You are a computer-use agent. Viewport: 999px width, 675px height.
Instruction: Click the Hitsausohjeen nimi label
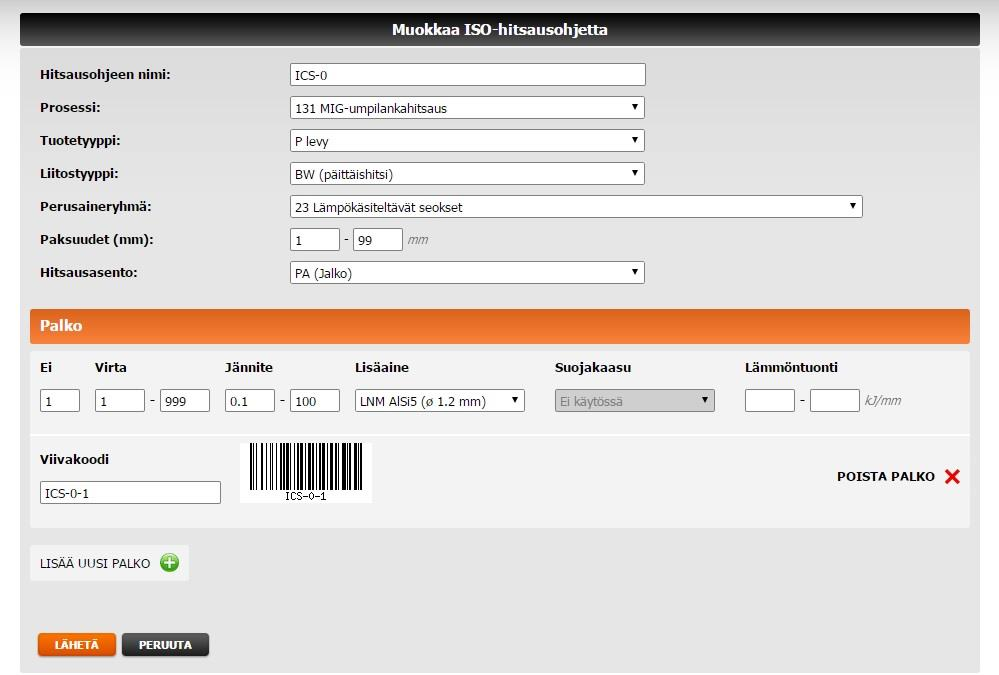coord(105,75)
